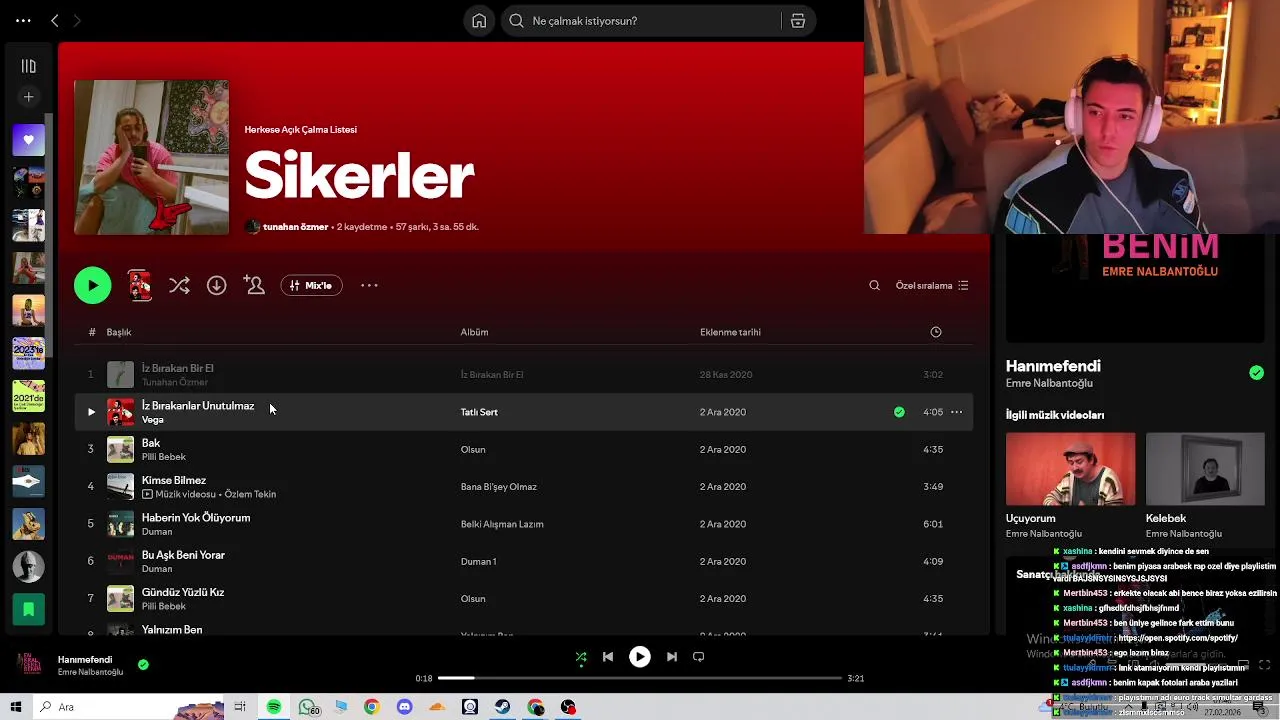Sort by Albüm column header

click(x=474, y=332)
